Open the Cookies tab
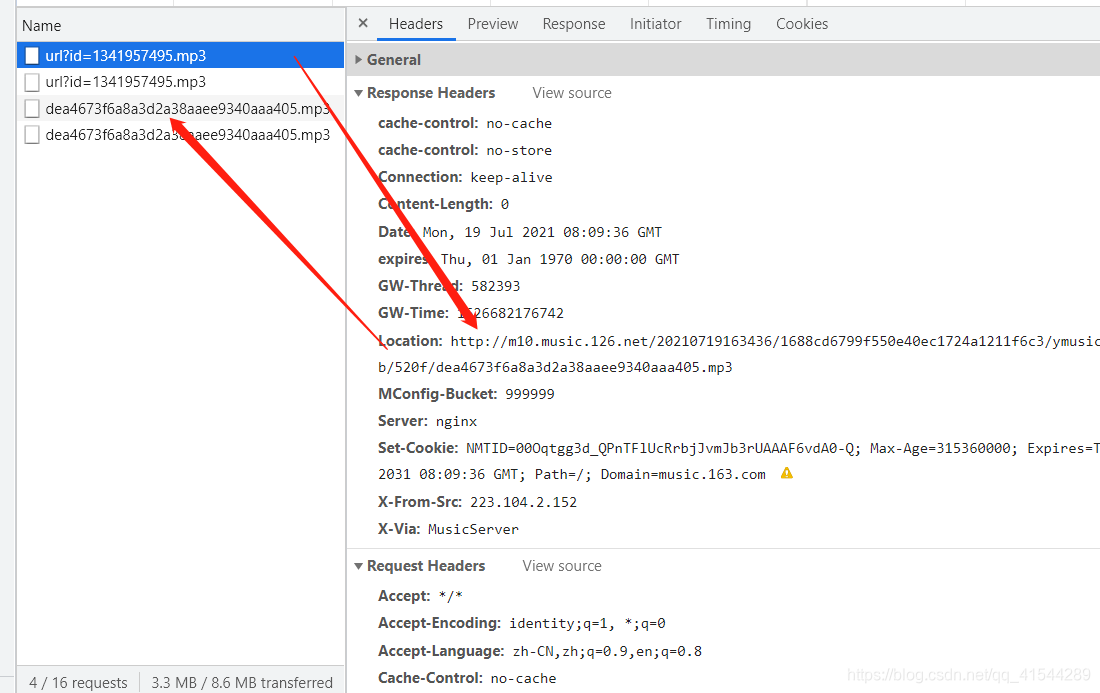 click(x=802, y=24)
